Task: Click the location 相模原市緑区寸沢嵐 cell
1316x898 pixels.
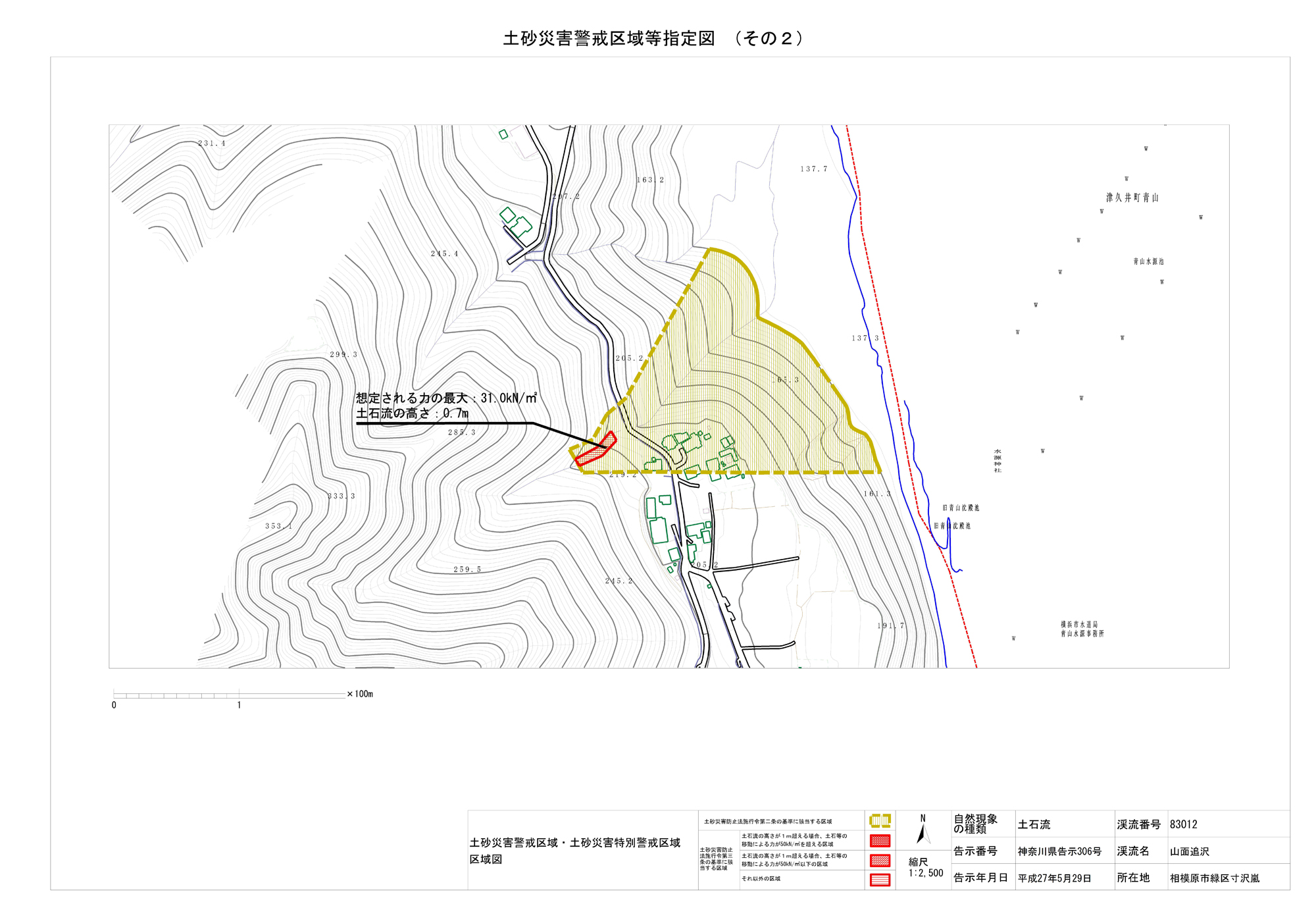Action: tap(1214, 878)
